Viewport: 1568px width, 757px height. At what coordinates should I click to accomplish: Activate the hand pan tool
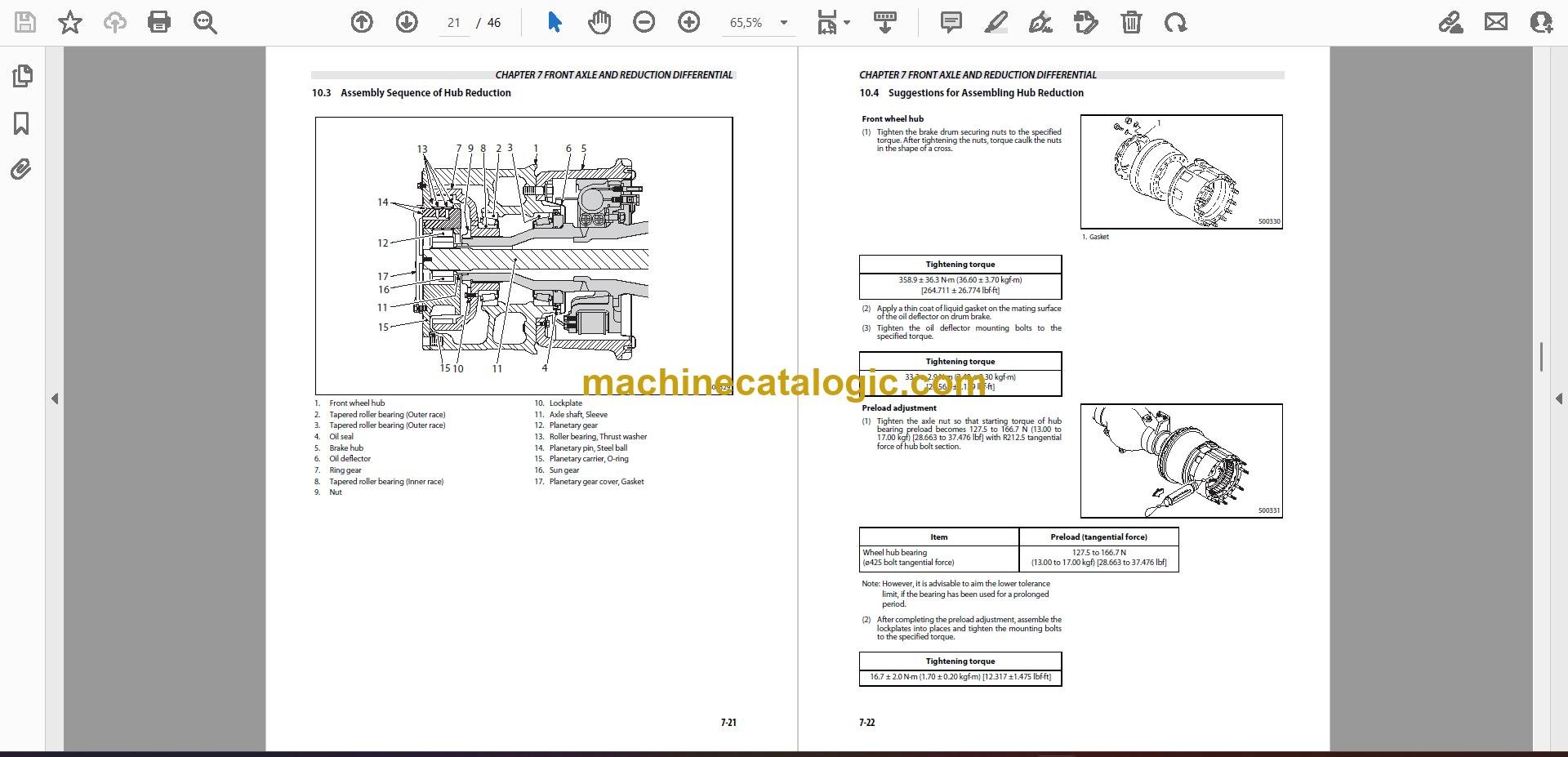click(x=599, y=22)
